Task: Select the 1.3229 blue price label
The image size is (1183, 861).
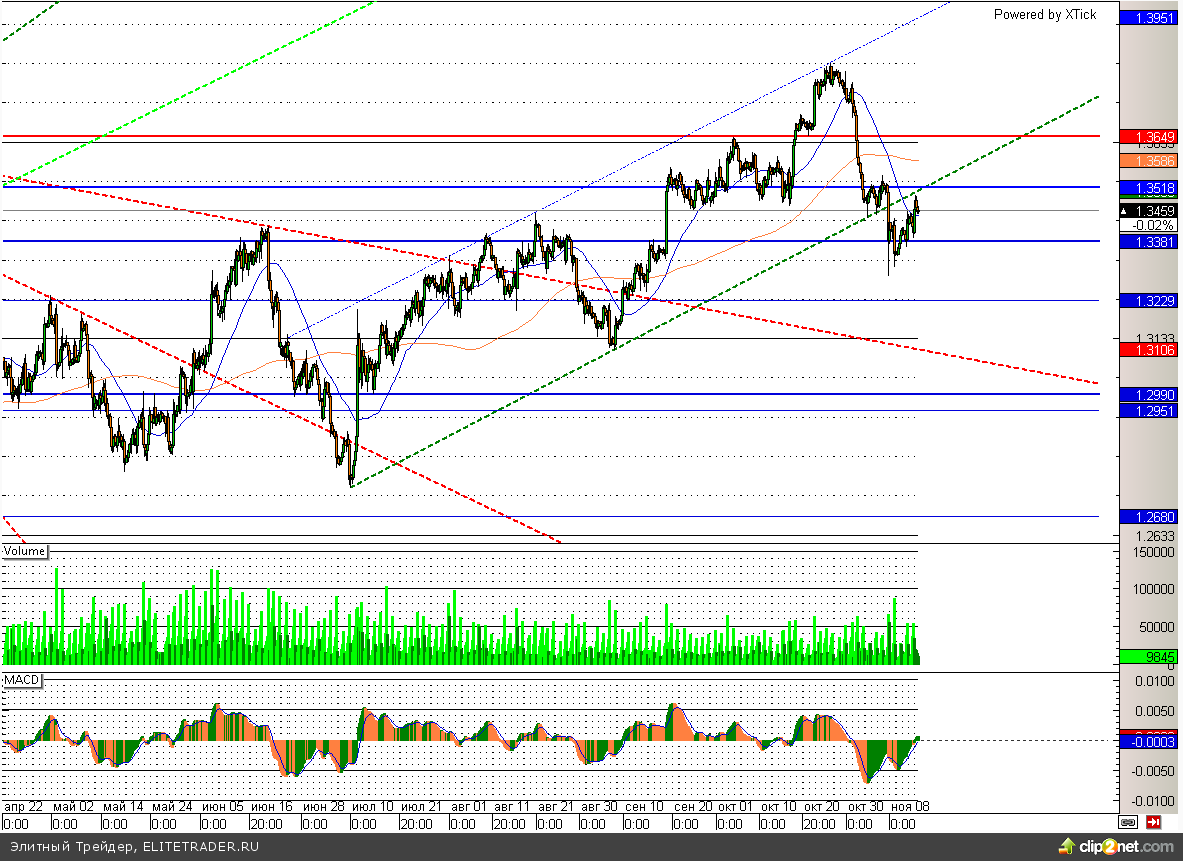Action: (x=1151, y=301)
